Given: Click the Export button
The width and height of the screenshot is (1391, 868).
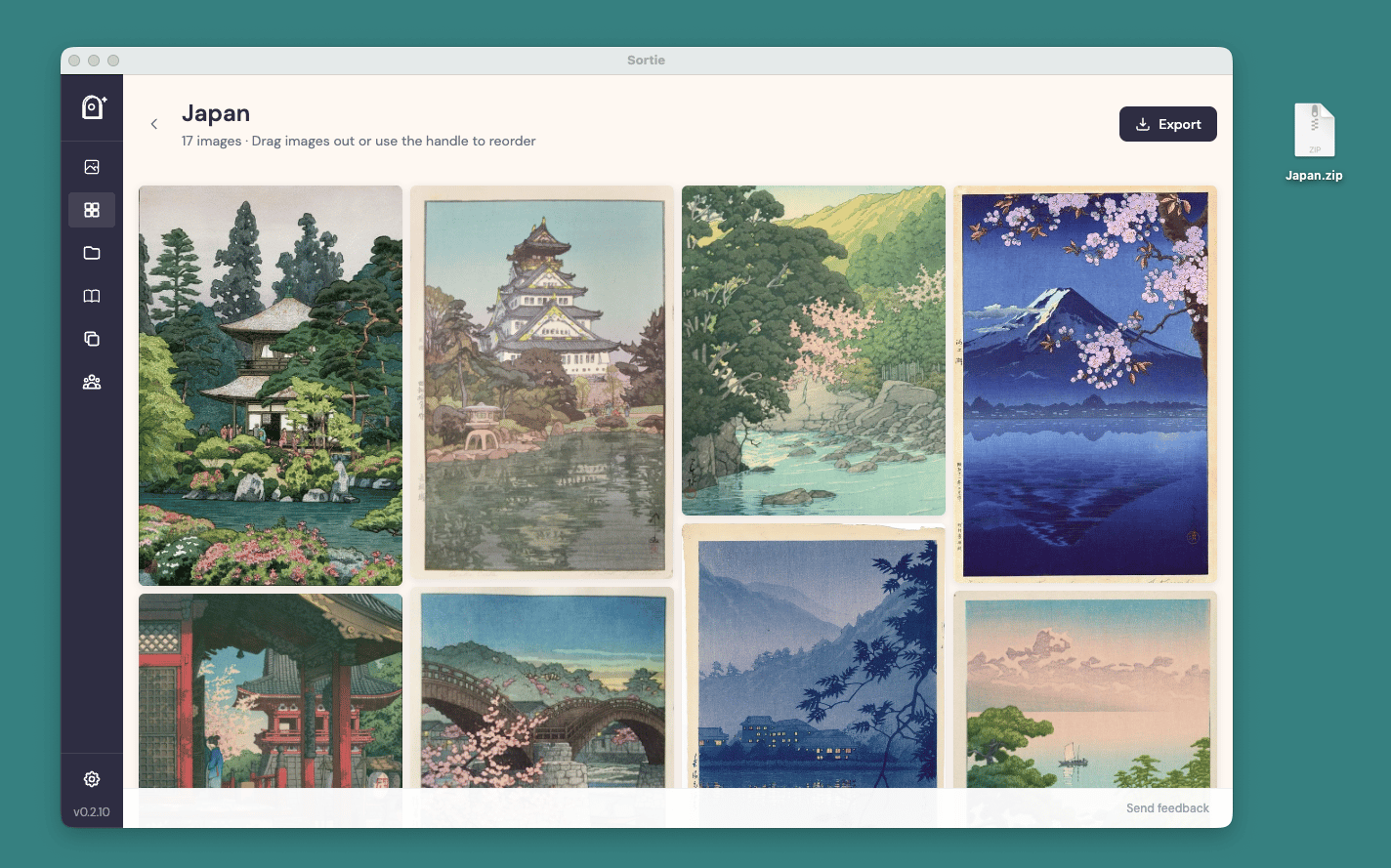Looking at the screenshot, I should [x=1168, y=124].
